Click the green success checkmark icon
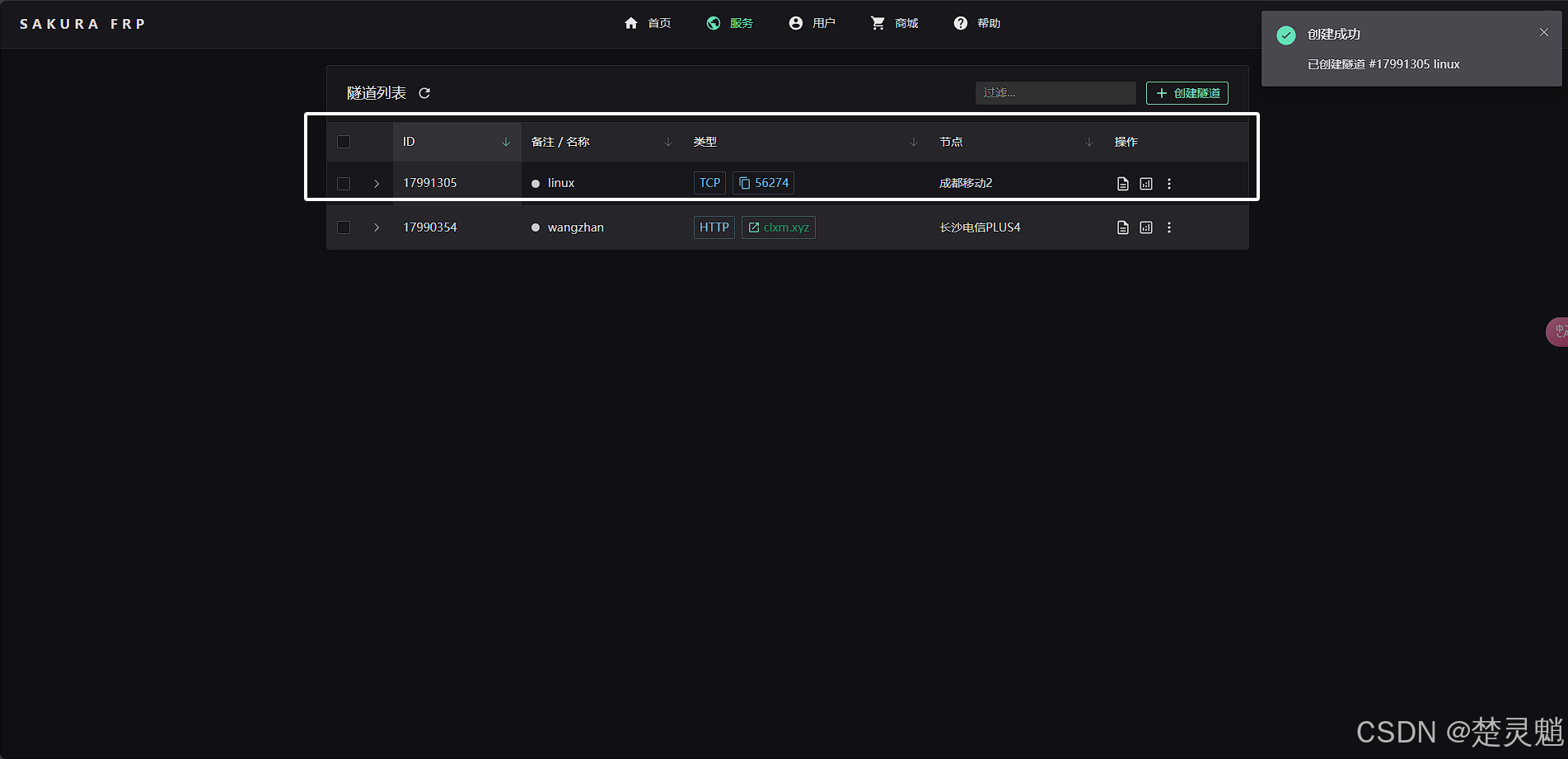Screen dimensions: 1568x759 [x=1285, y=35]
